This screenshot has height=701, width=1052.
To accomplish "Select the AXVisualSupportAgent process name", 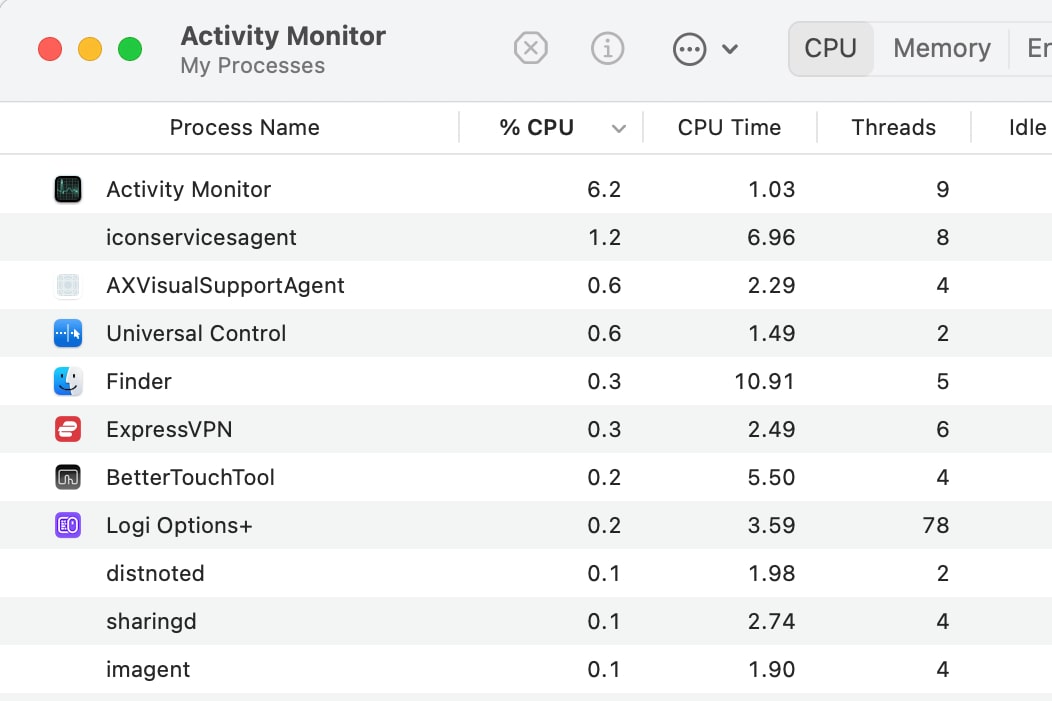I will (x=225, y=285).
